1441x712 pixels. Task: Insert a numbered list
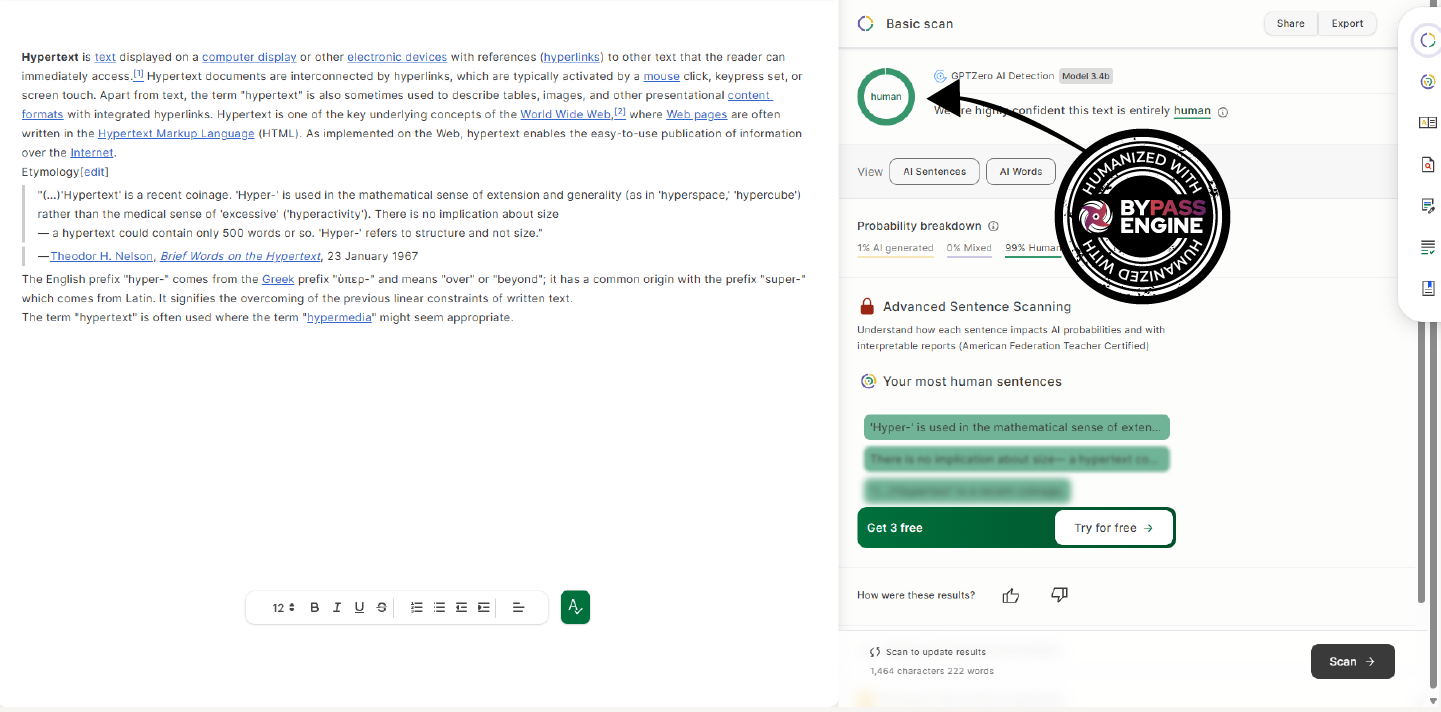point(417,608)
